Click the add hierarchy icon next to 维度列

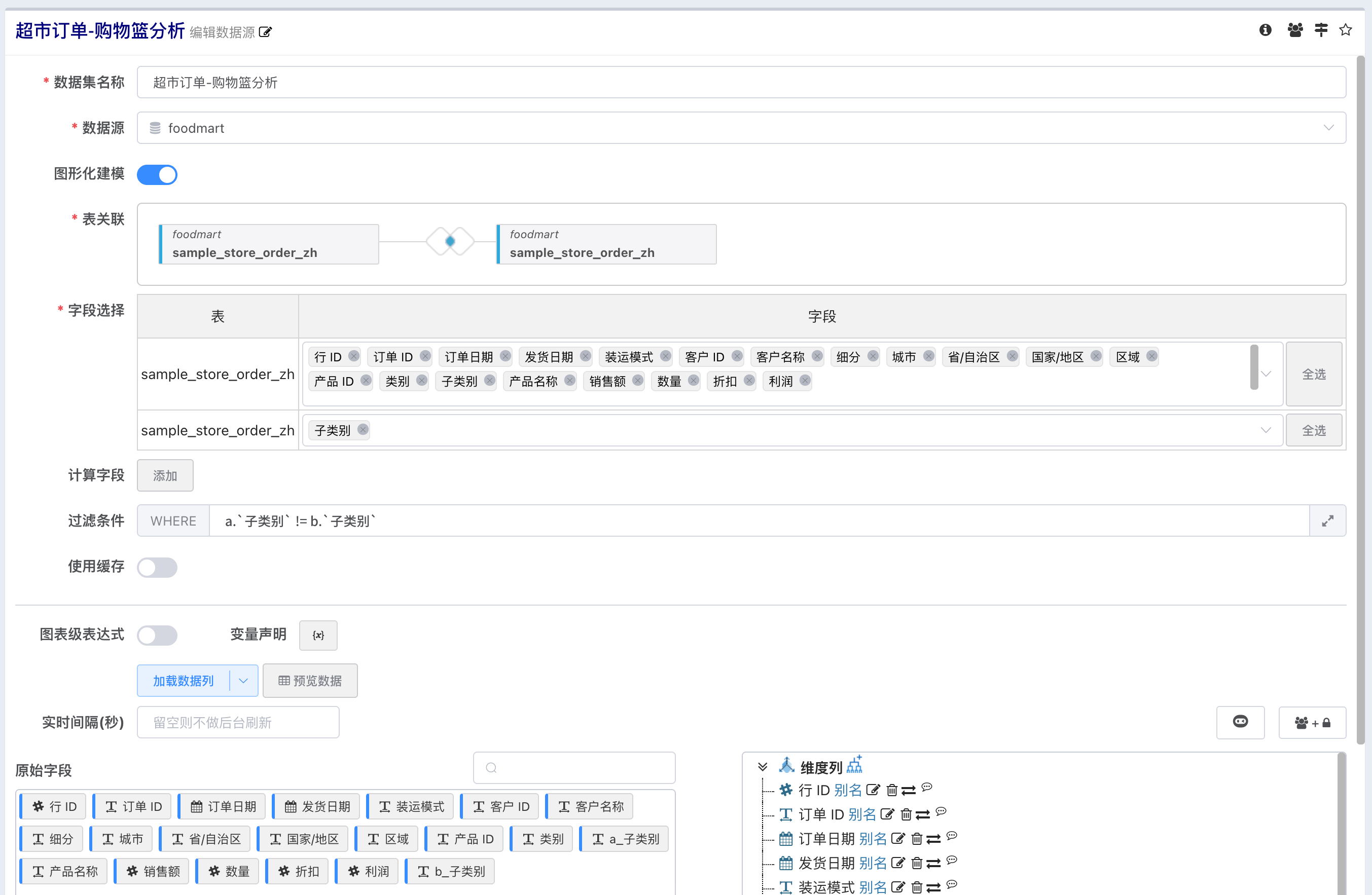854,765
